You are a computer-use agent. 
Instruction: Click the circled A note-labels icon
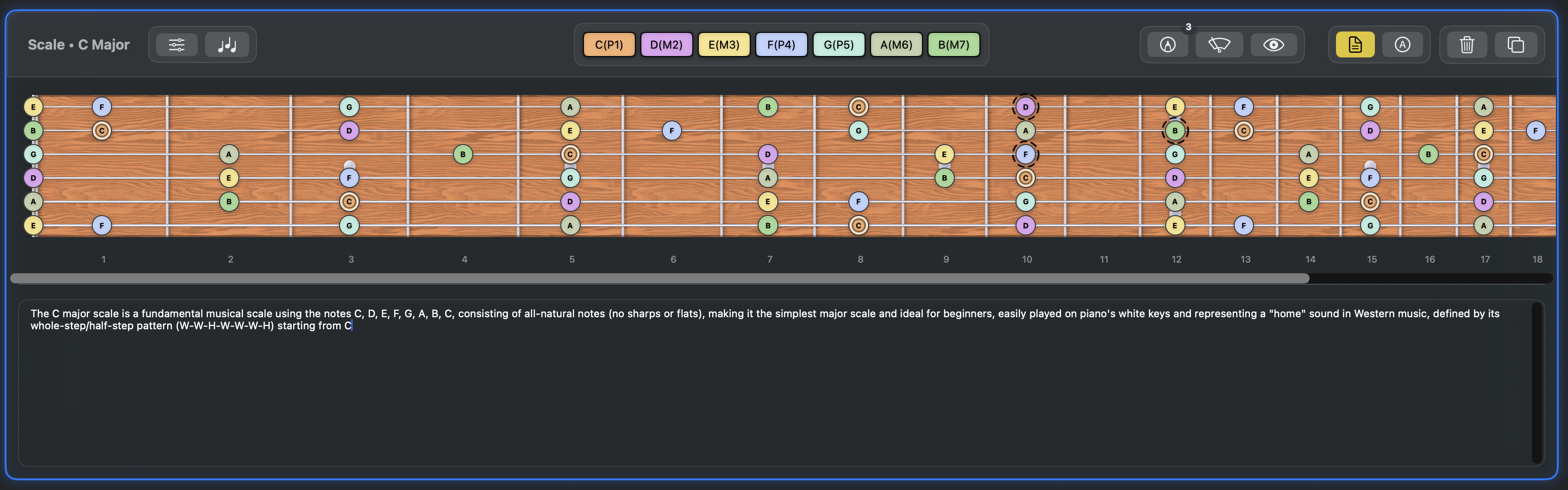point(1403,44)
